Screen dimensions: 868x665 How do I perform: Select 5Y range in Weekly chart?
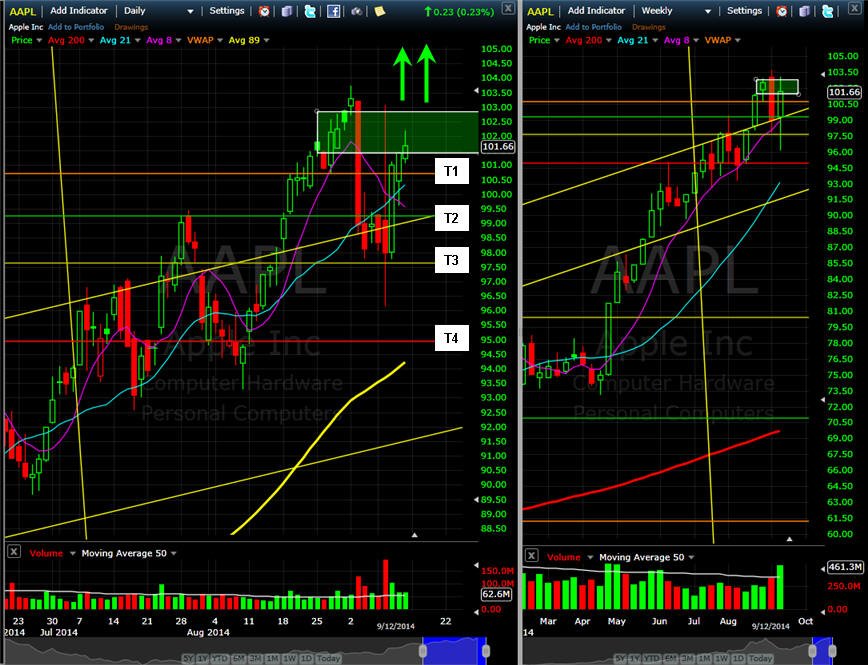[x=620, y=659]
